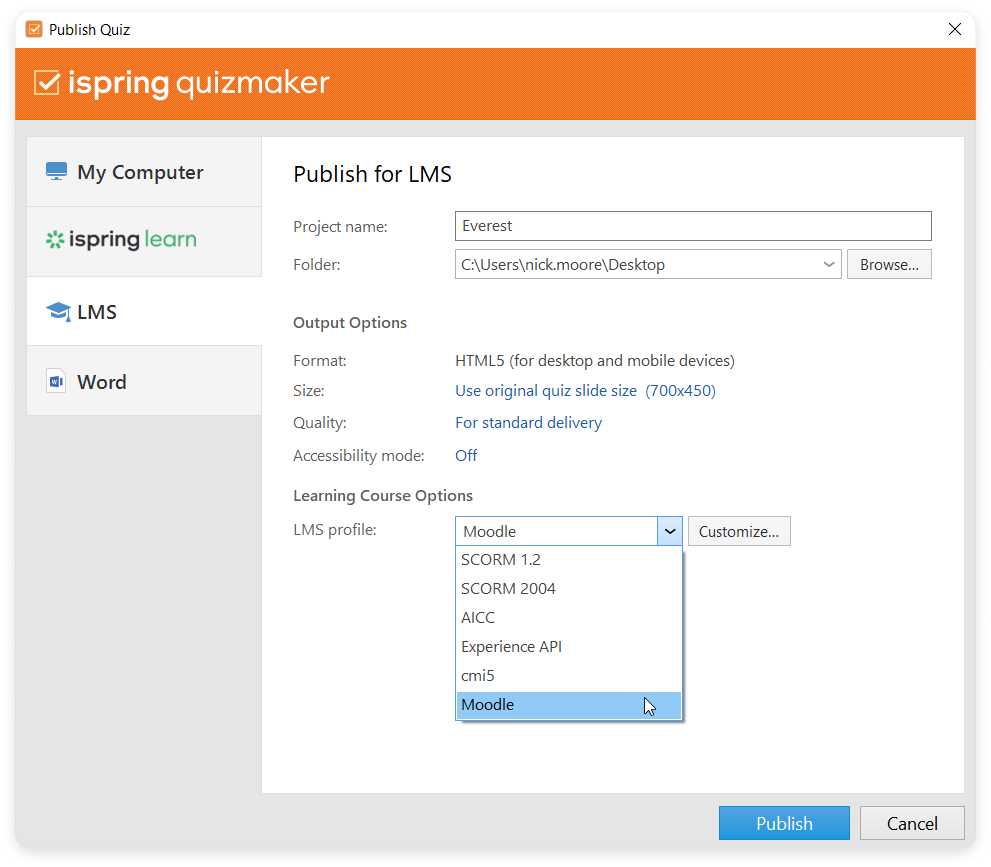Viewport: 991px width, 867px height.
Task: Click the iSpring Learn snowflake logo icon
Action: point(55,240)
